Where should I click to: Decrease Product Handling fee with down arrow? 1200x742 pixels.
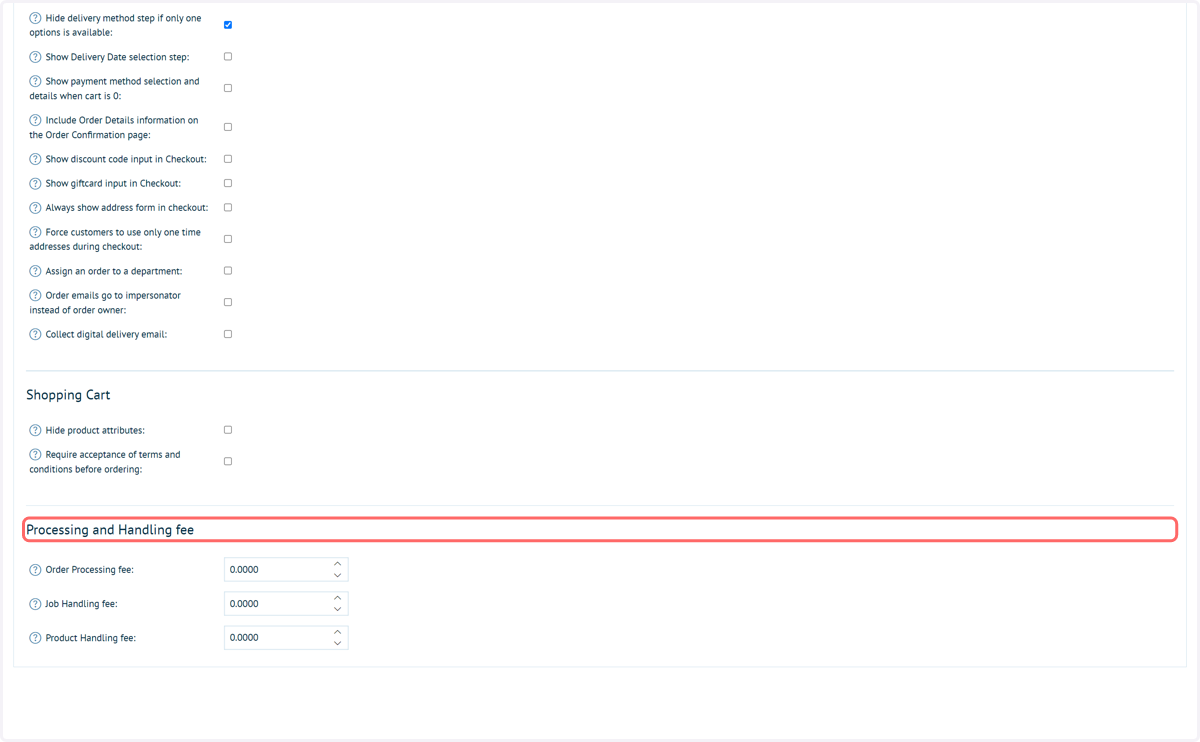(x=338, y=644)
